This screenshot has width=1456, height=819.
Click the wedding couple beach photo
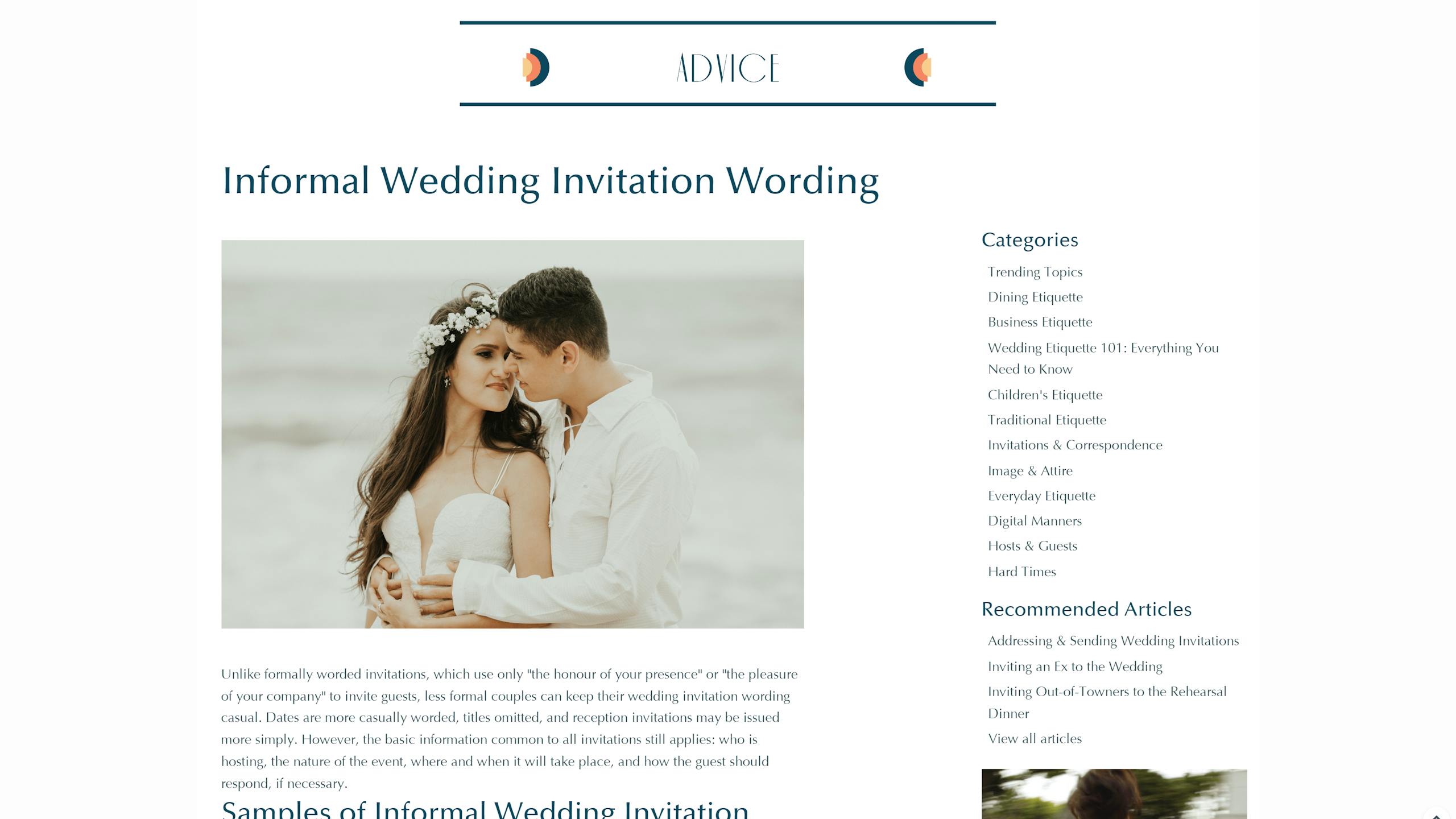pos(512,434)
